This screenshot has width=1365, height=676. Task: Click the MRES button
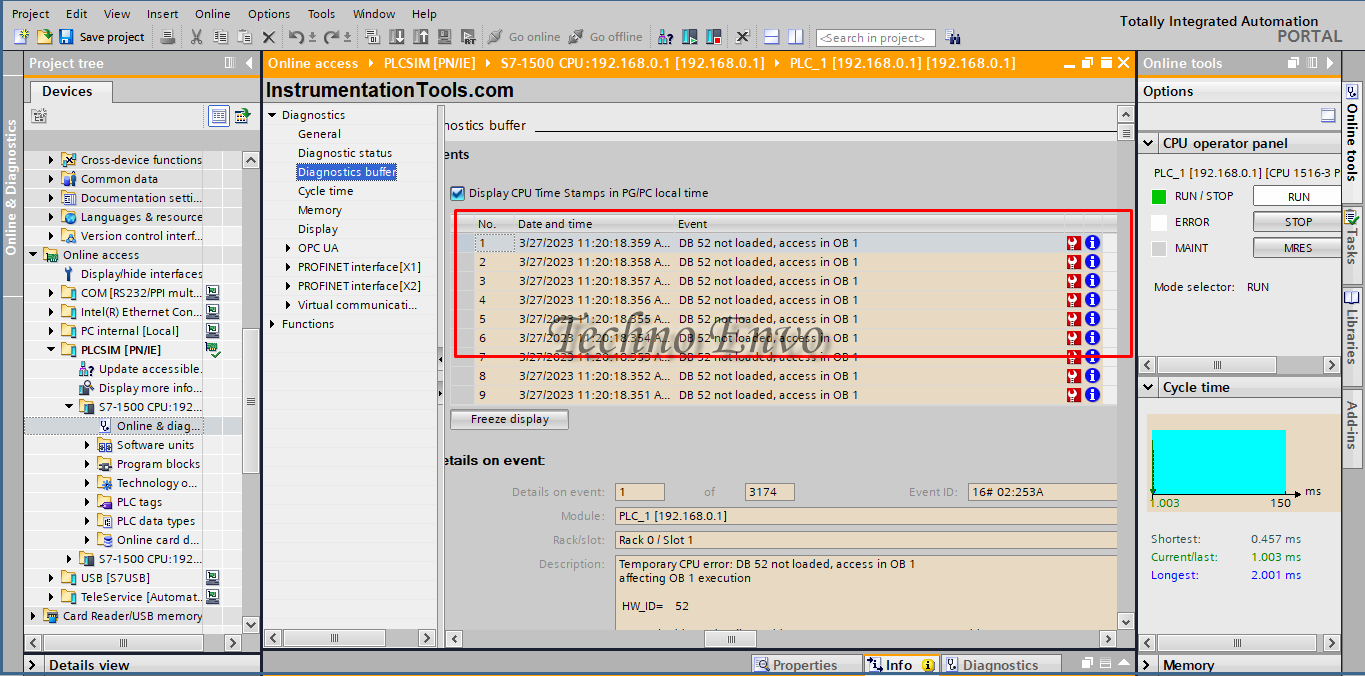pyautogui.click(x=1298, y=248)
